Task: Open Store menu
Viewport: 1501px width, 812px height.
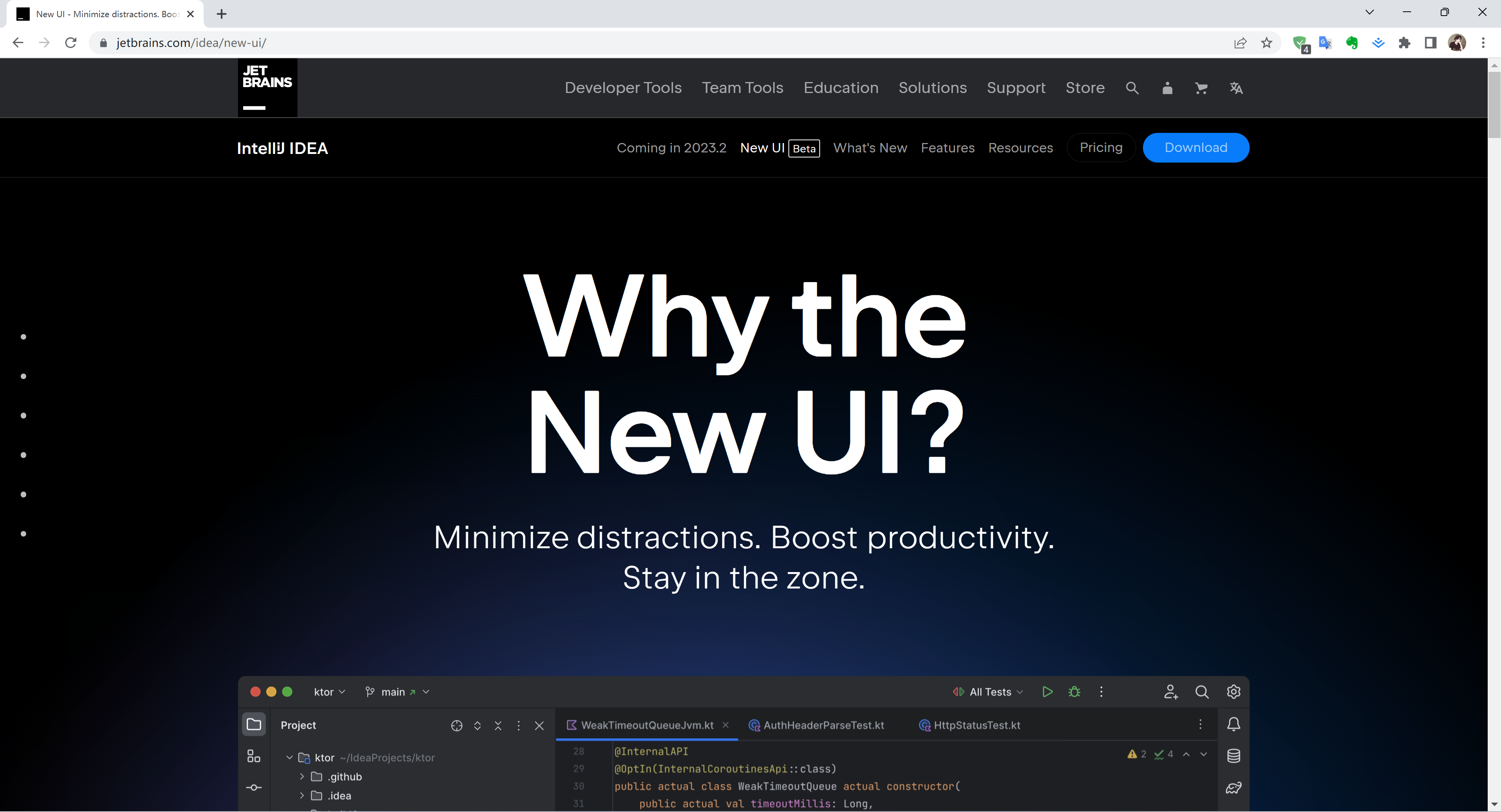Action: point(1085,88)
